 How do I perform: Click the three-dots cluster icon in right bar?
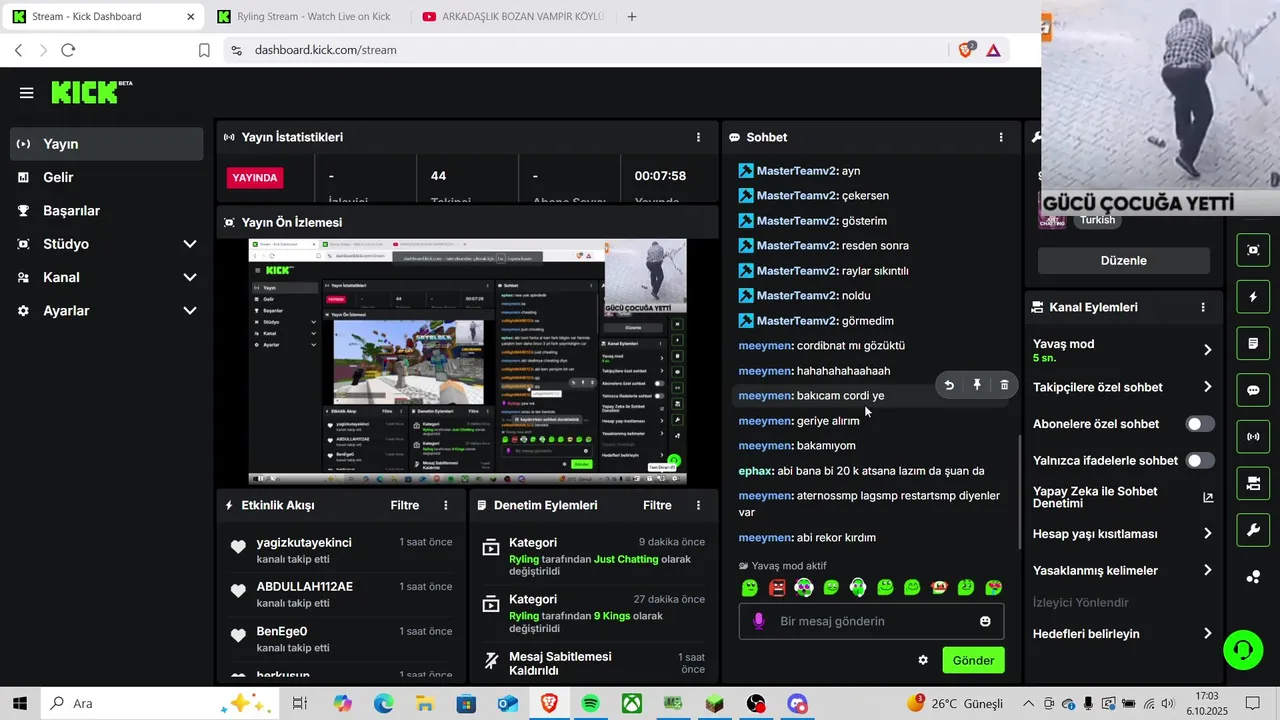click(x=1253, y=577)
